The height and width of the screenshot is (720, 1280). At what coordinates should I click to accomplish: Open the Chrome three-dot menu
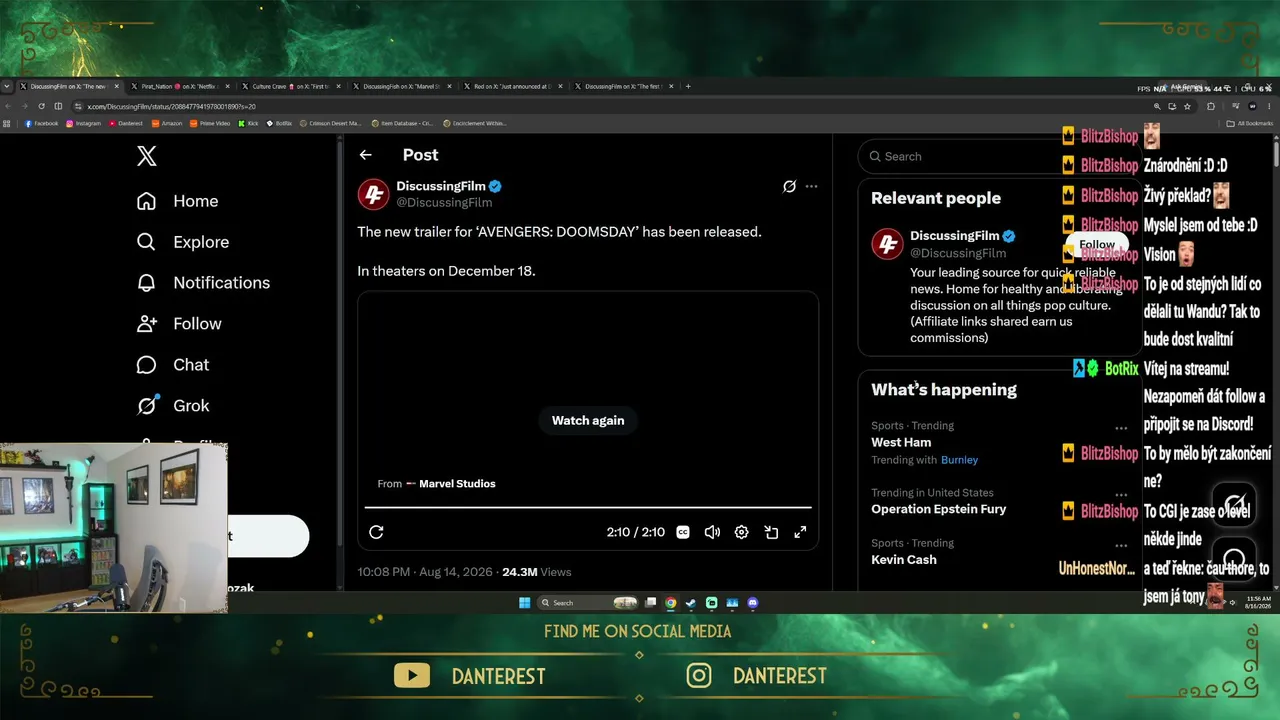pos(1270,106)
